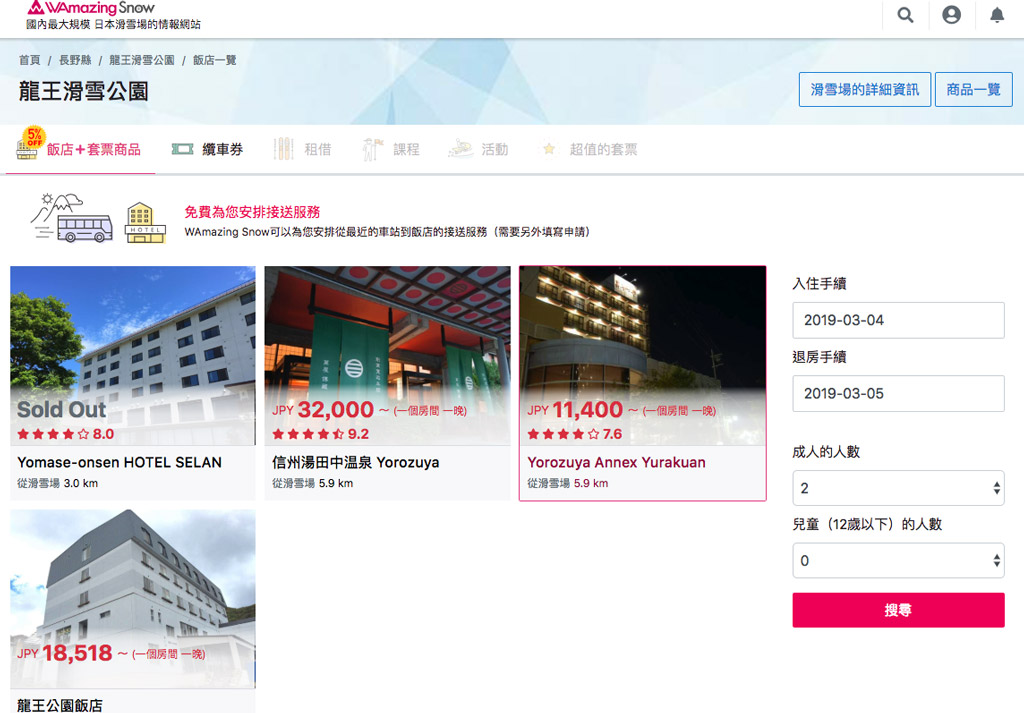The image size is (1024, 713).
Task: Switch to the 活動 activities tab
Action: point(494,149)
